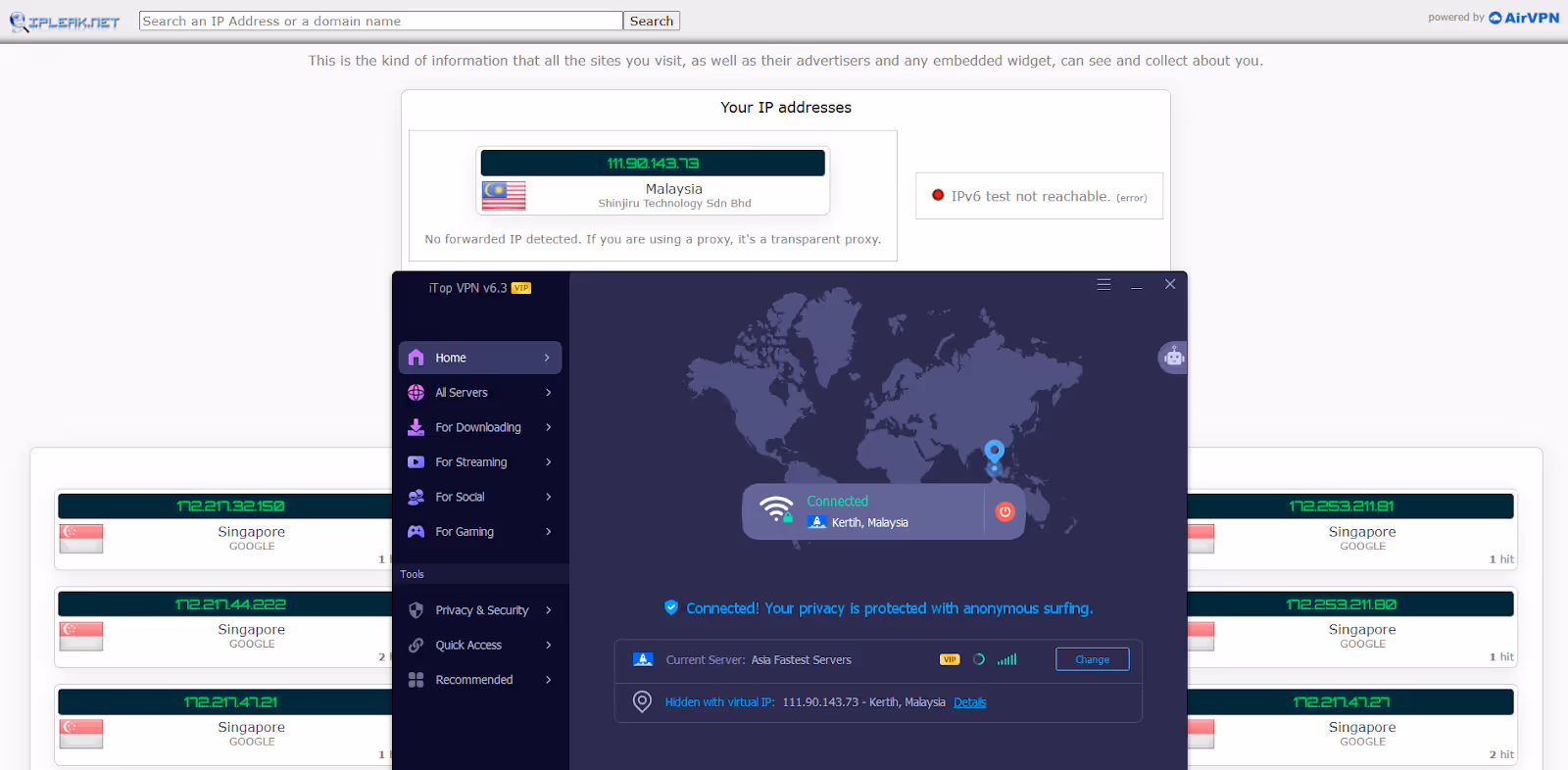This screenshot has height=770, width=1568.
Task: Click the VIP badge in Current Server row
Action: [x=950, y=659]
